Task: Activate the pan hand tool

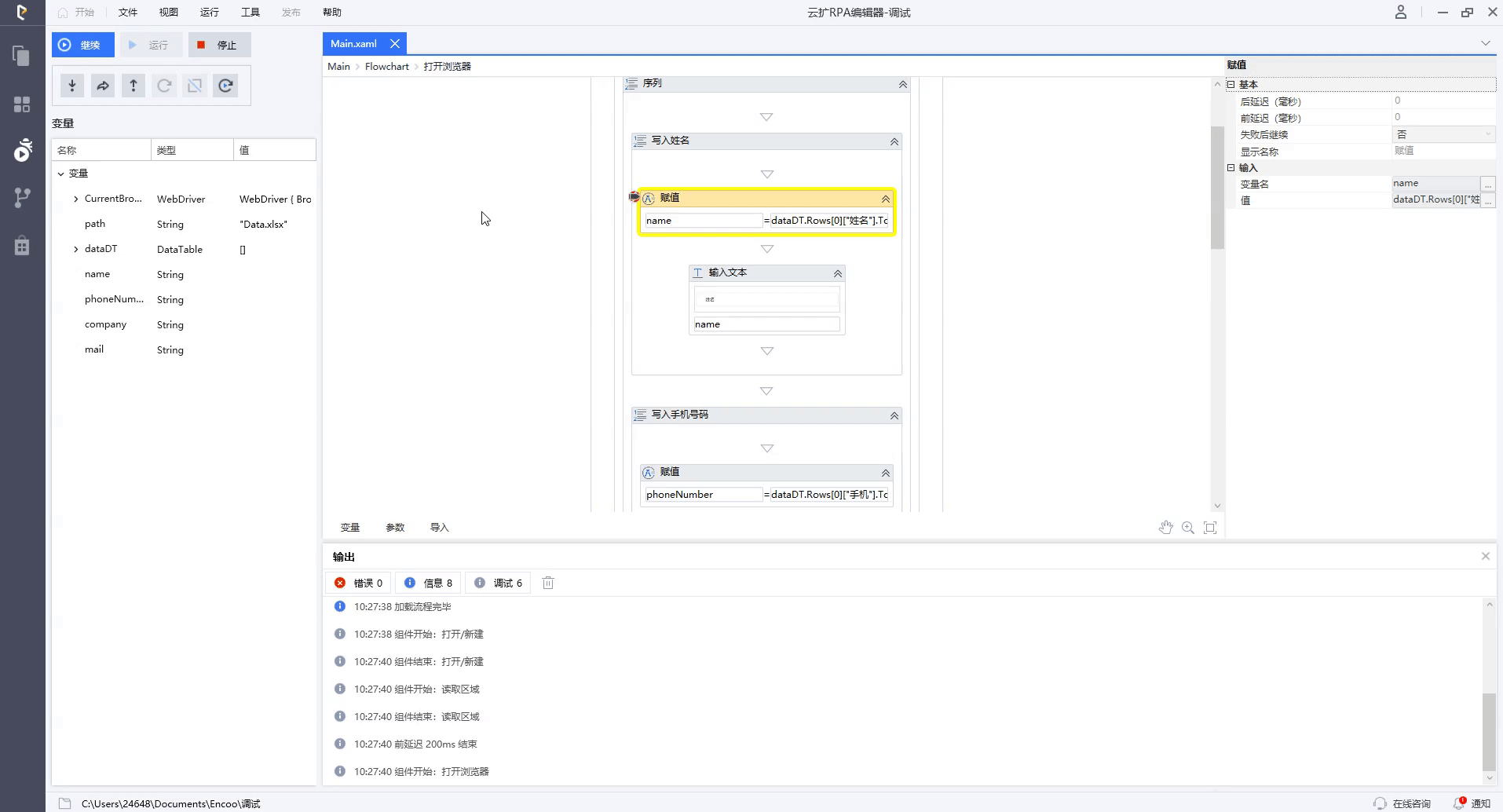Action: click(1165, 528)
